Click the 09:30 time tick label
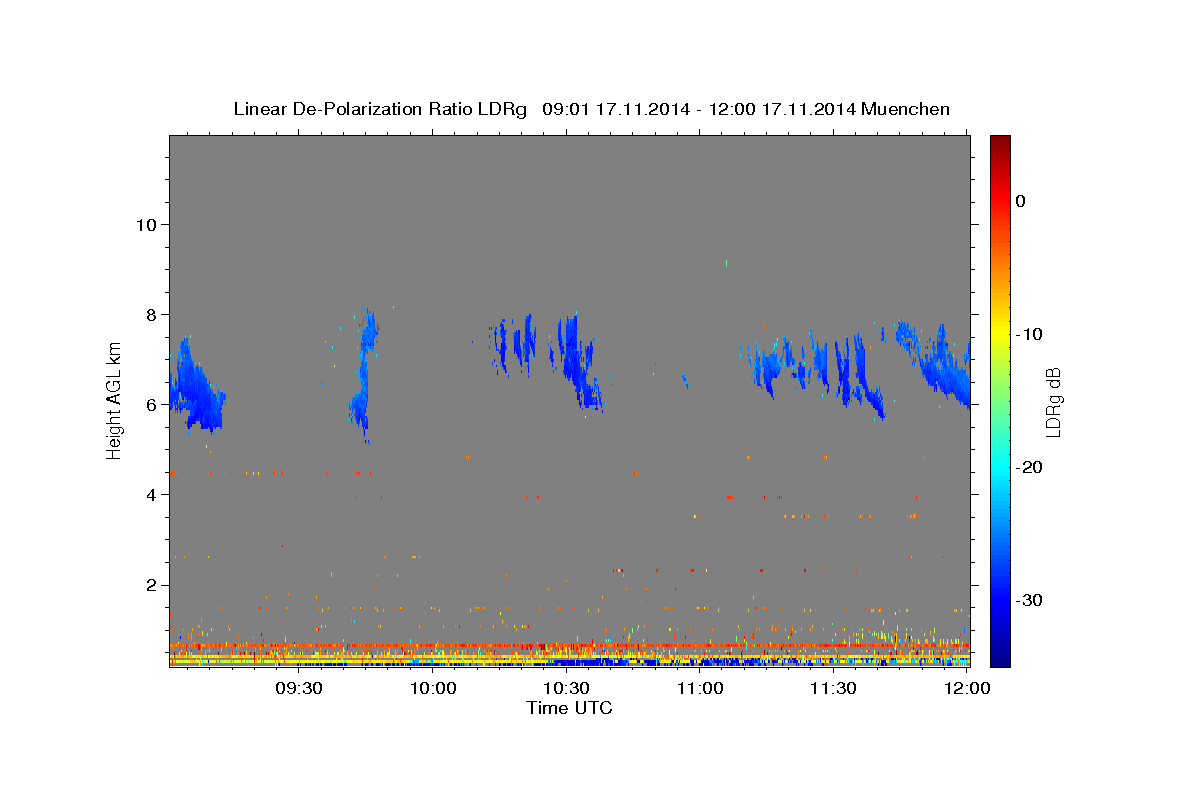 299,689
